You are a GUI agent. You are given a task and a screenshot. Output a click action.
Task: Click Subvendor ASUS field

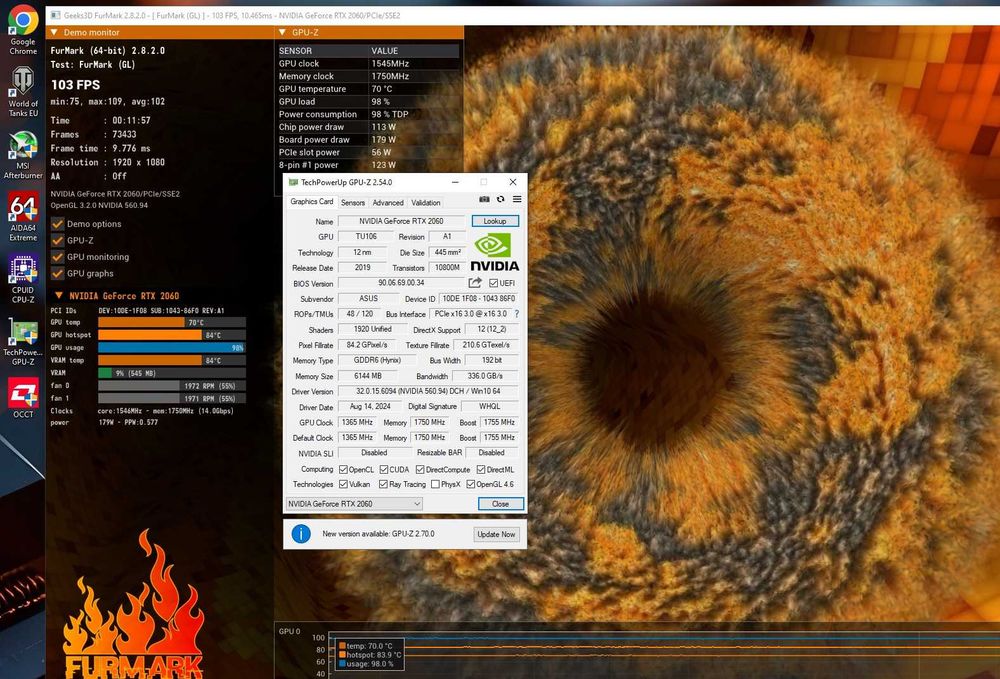pyautogui.click(x=368, y=298)
